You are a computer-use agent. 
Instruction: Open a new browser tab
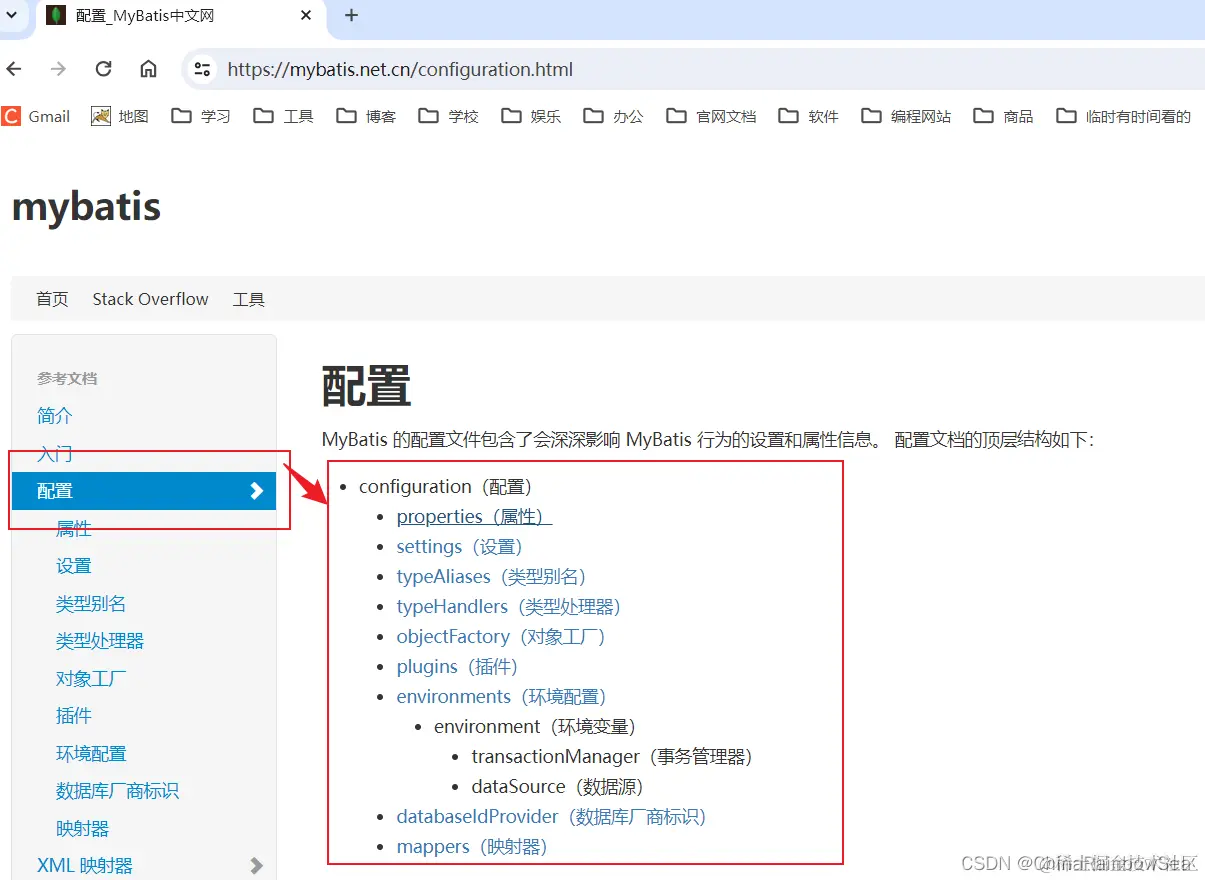[x=350, y=16]
